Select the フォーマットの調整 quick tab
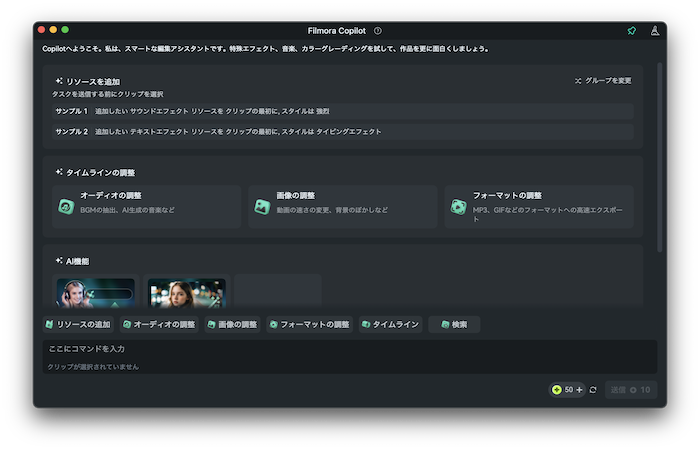Viewport: 700px width, 450px height. (309, 325)
